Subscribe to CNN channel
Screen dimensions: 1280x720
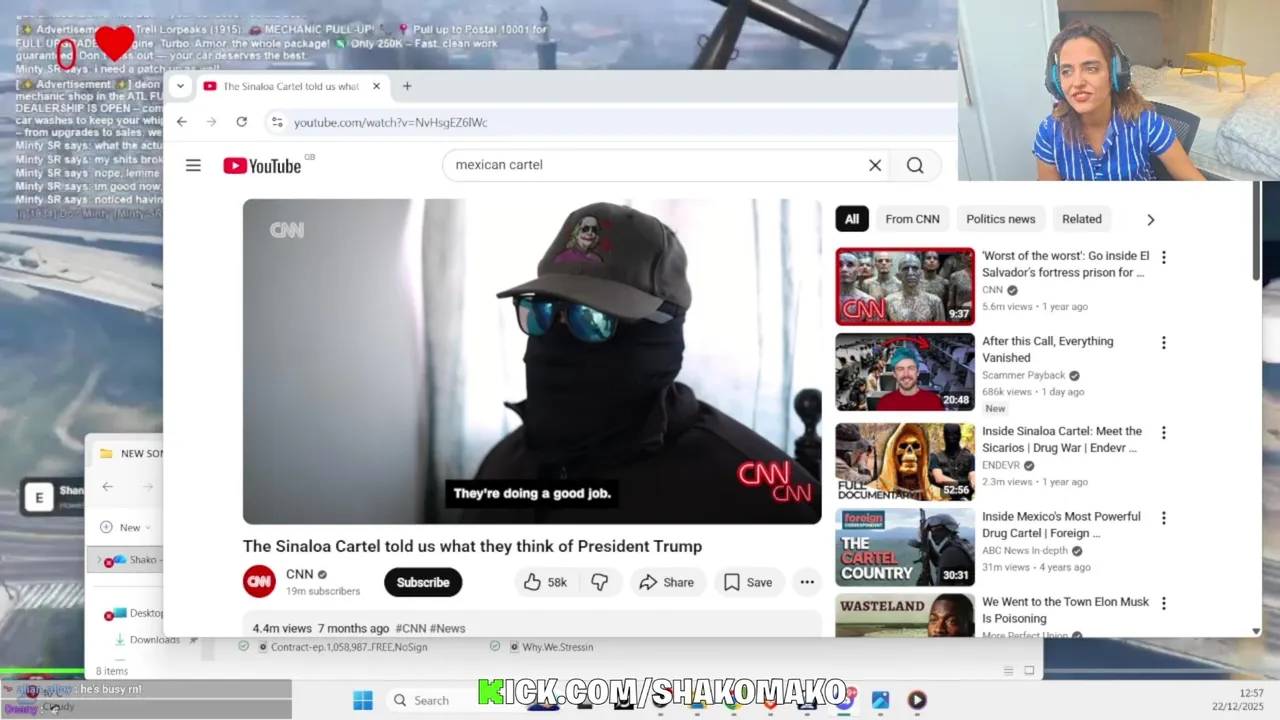point(423,582)
